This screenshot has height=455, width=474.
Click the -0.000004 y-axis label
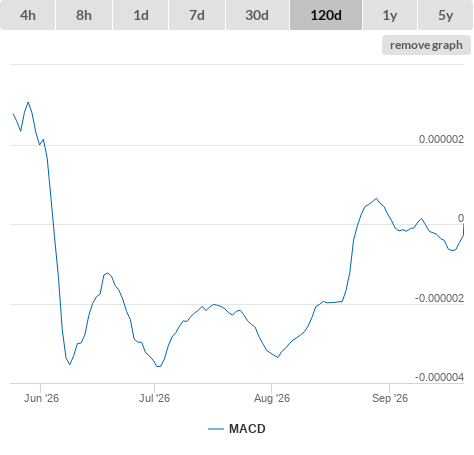[439, 377]
